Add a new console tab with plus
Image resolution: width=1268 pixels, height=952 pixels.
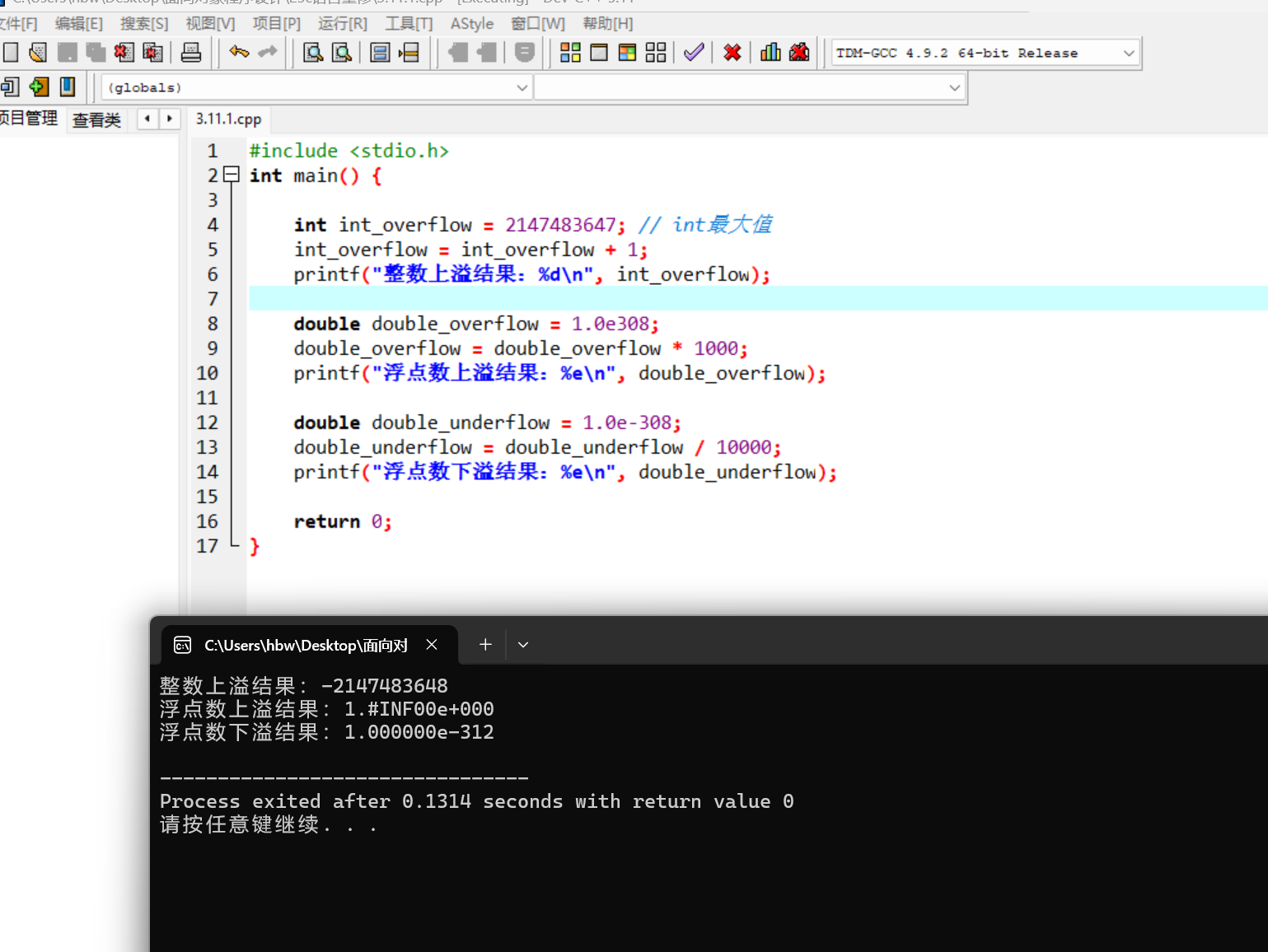[485, 645]
